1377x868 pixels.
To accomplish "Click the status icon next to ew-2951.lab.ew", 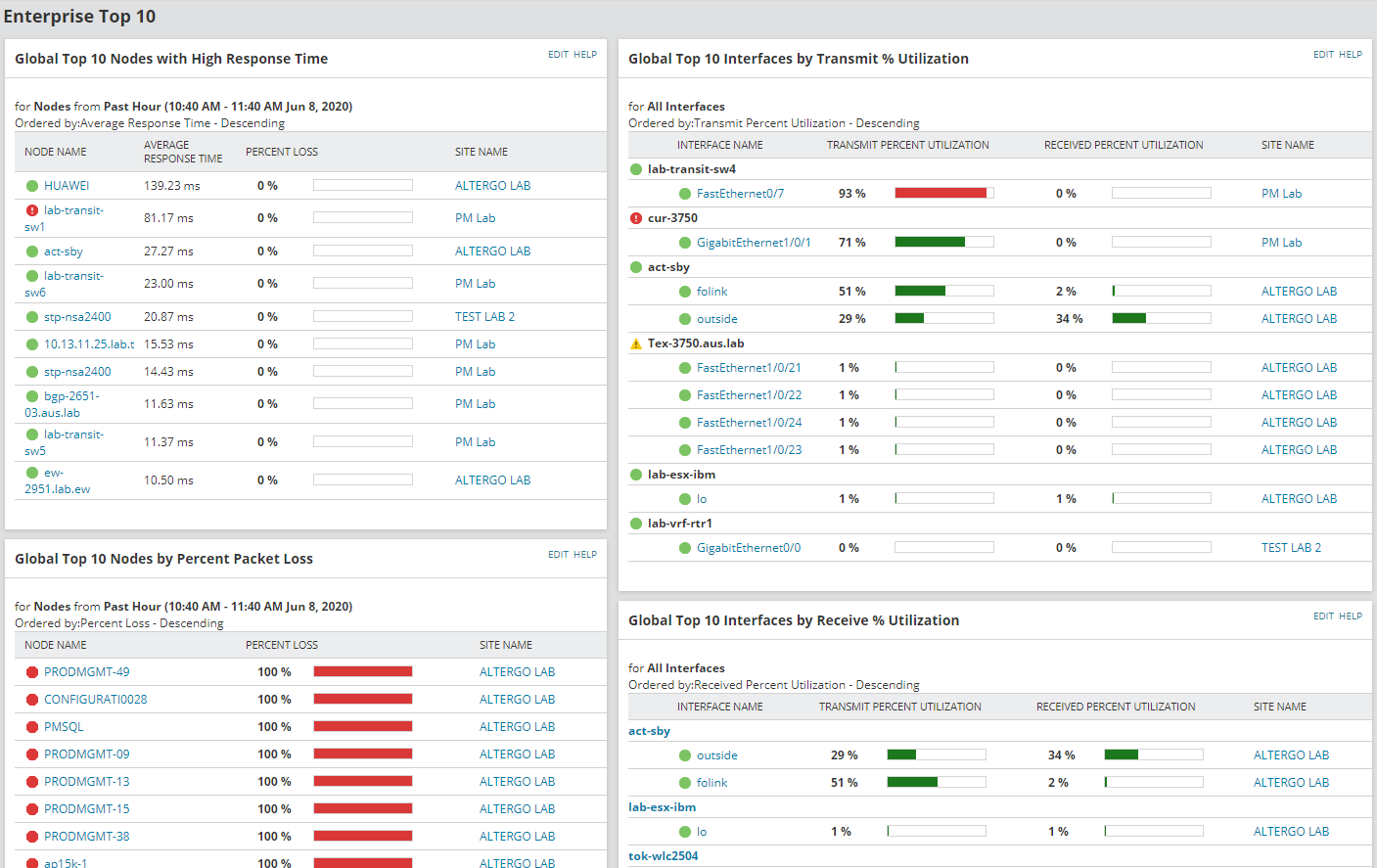I will point(32,473).
